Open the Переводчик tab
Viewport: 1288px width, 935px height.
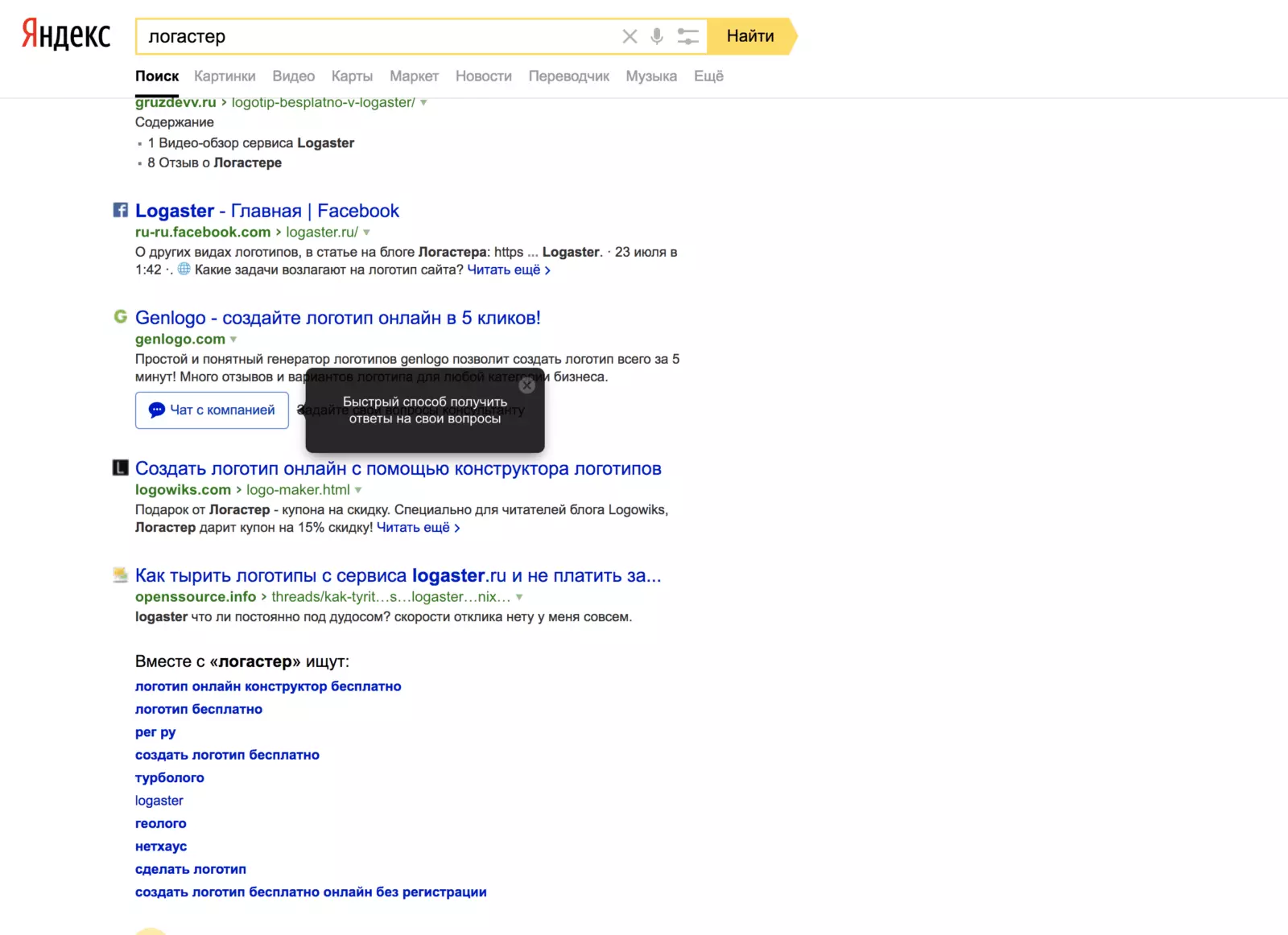click(568, 76)
